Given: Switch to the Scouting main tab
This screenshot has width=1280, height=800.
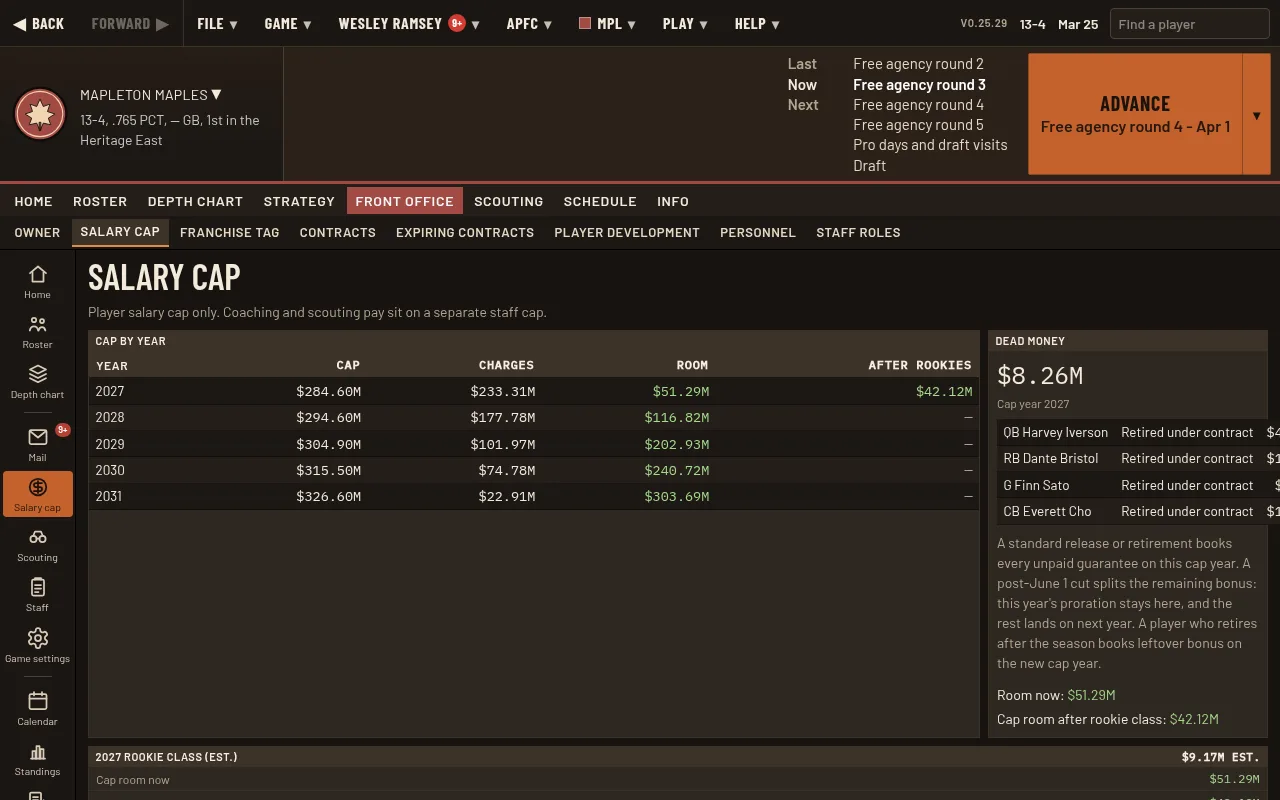Looking at the screenshot, I should click(x=508, y=201).
